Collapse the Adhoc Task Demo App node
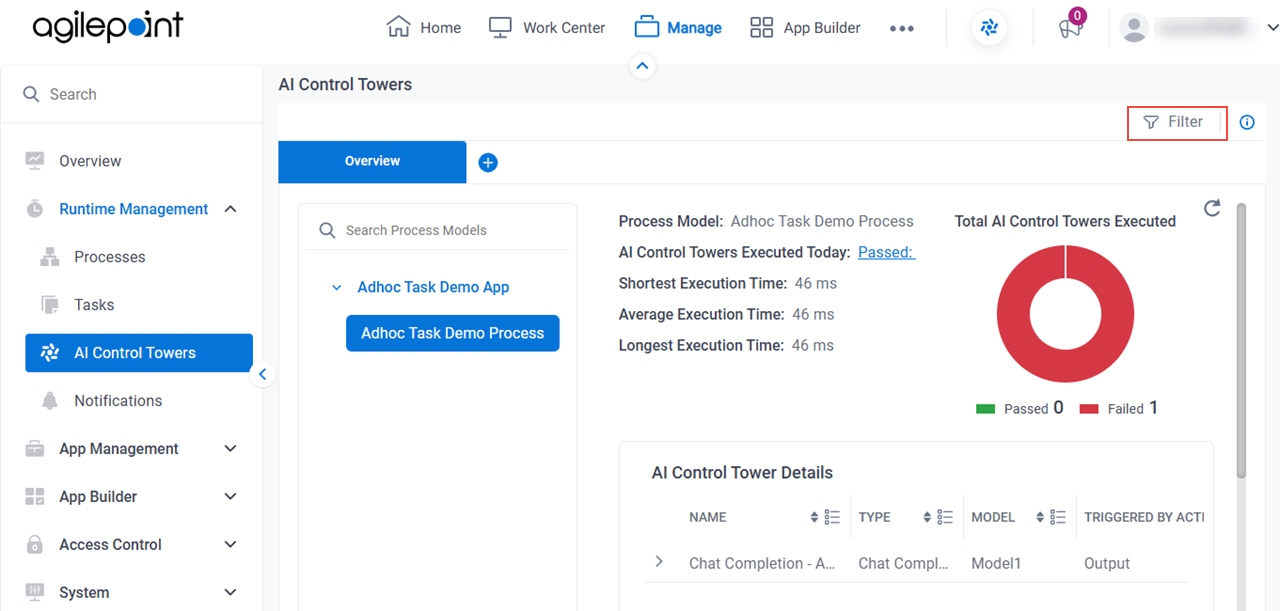1280x611 pixels. 336,288
